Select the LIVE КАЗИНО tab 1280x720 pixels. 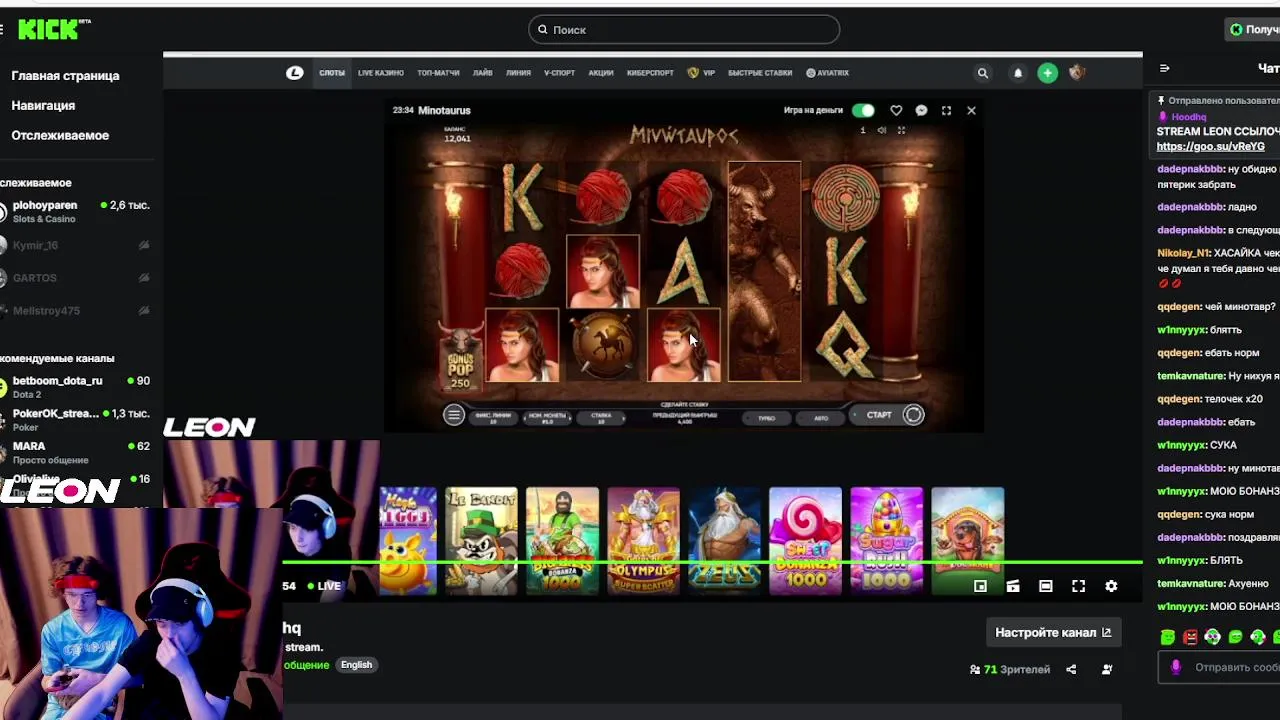[381, 73]
